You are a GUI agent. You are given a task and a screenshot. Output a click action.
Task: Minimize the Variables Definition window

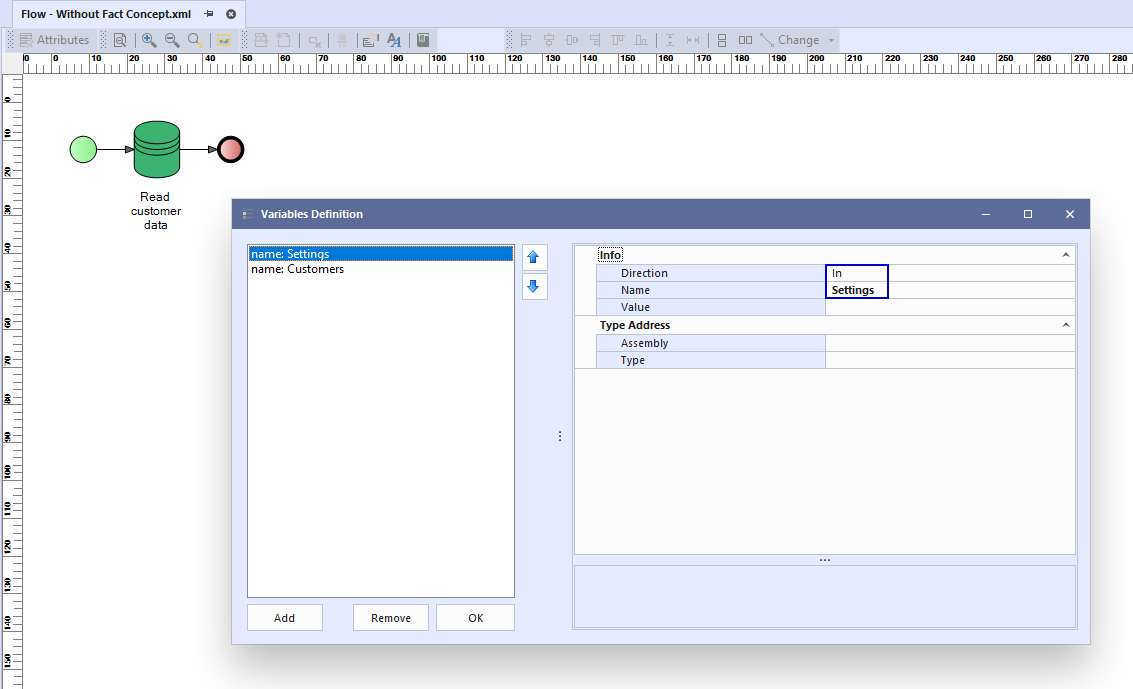(x=986, y=214)
